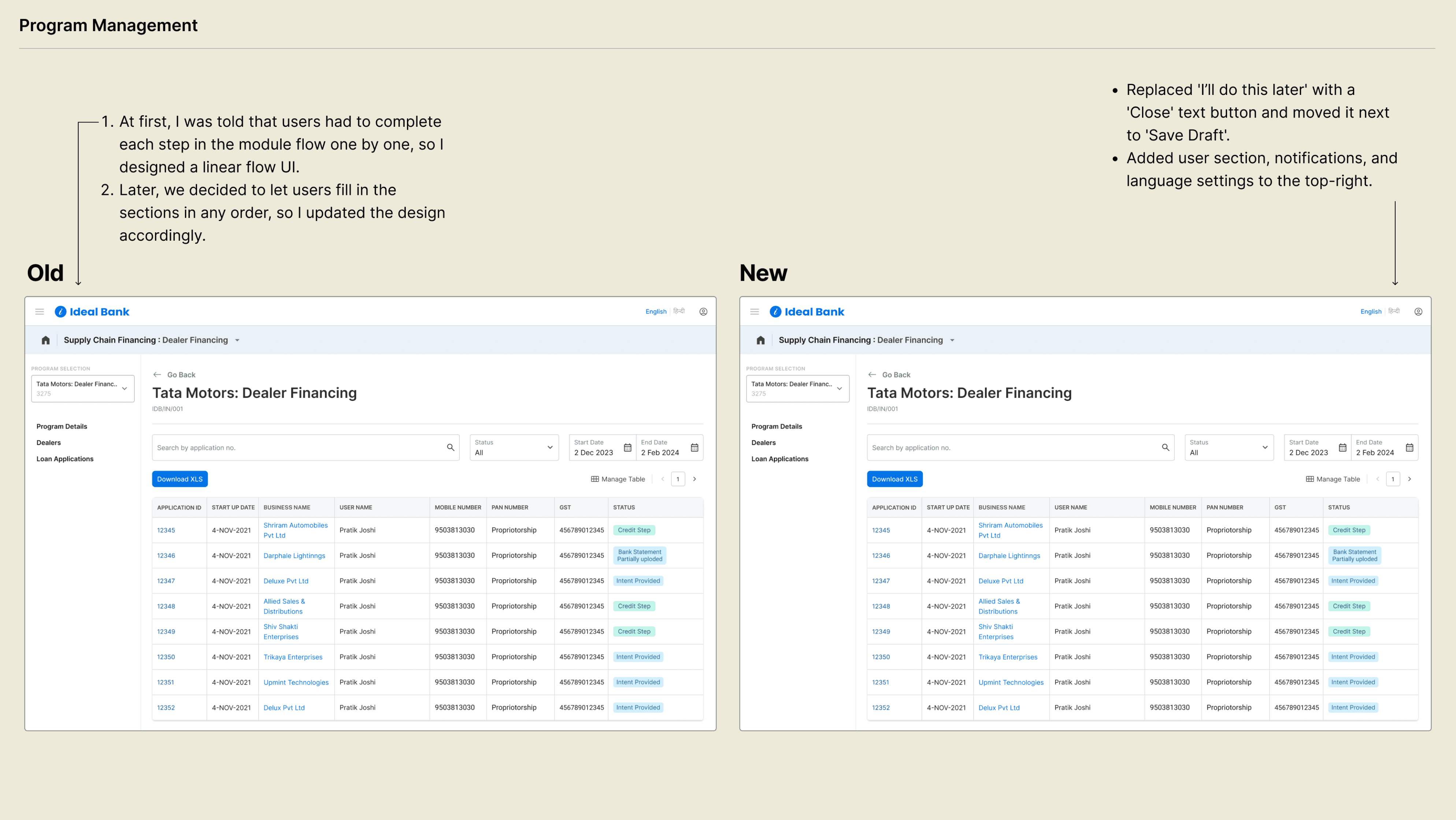Click application search field in Old panel
The width and height of the screenshot is (1456, 820).
306,447
